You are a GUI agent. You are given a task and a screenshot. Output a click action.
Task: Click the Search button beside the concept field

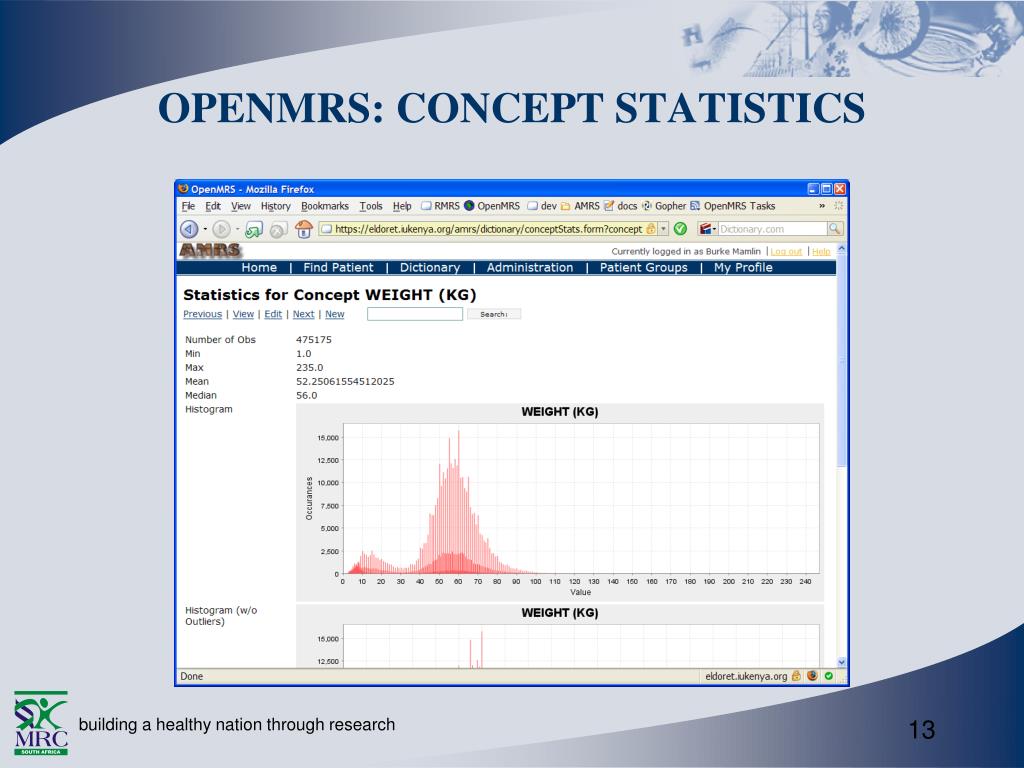coord(494,314)
